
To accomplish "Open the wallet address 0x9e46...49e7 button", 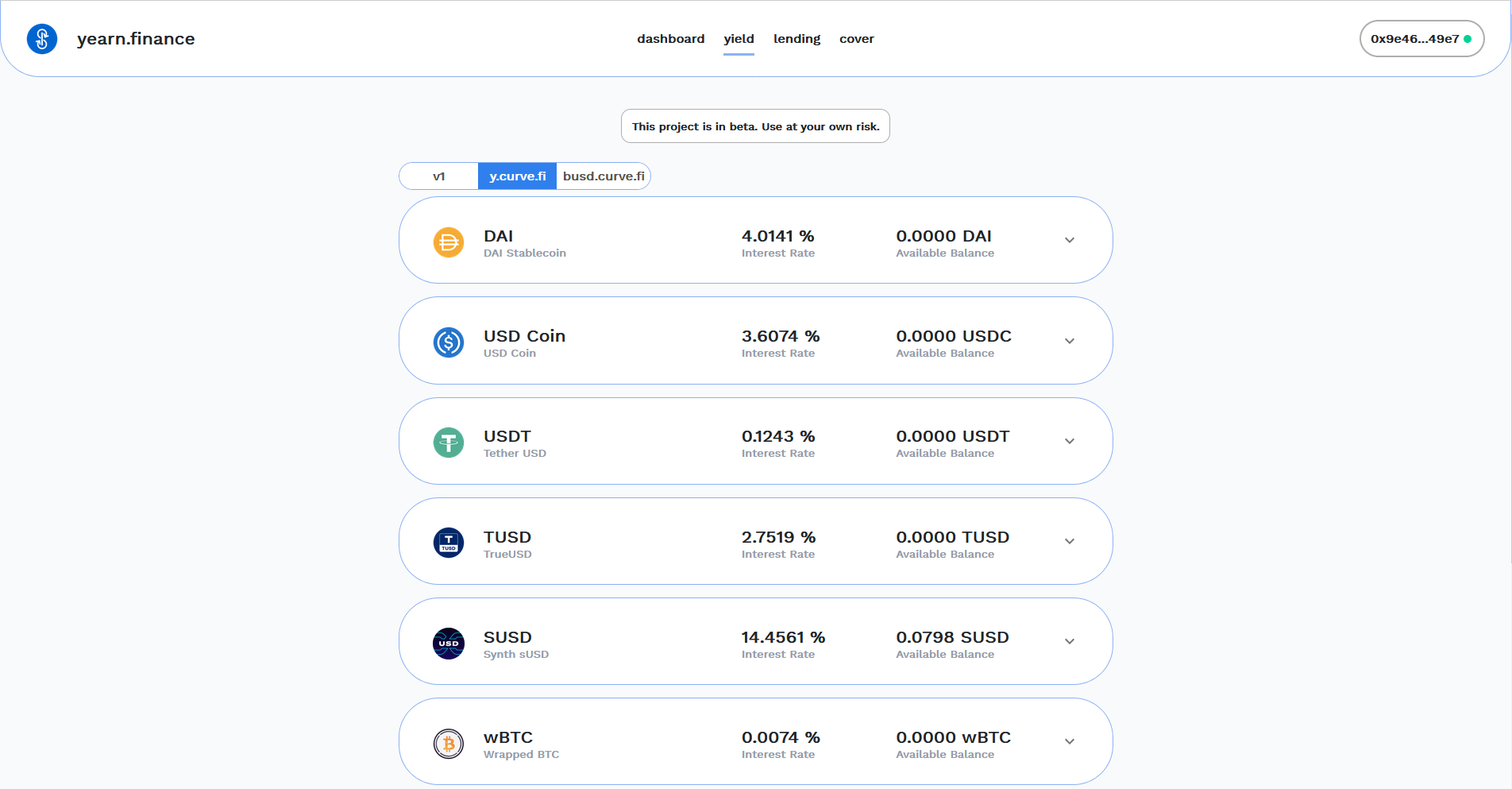I will [1421, 39].
